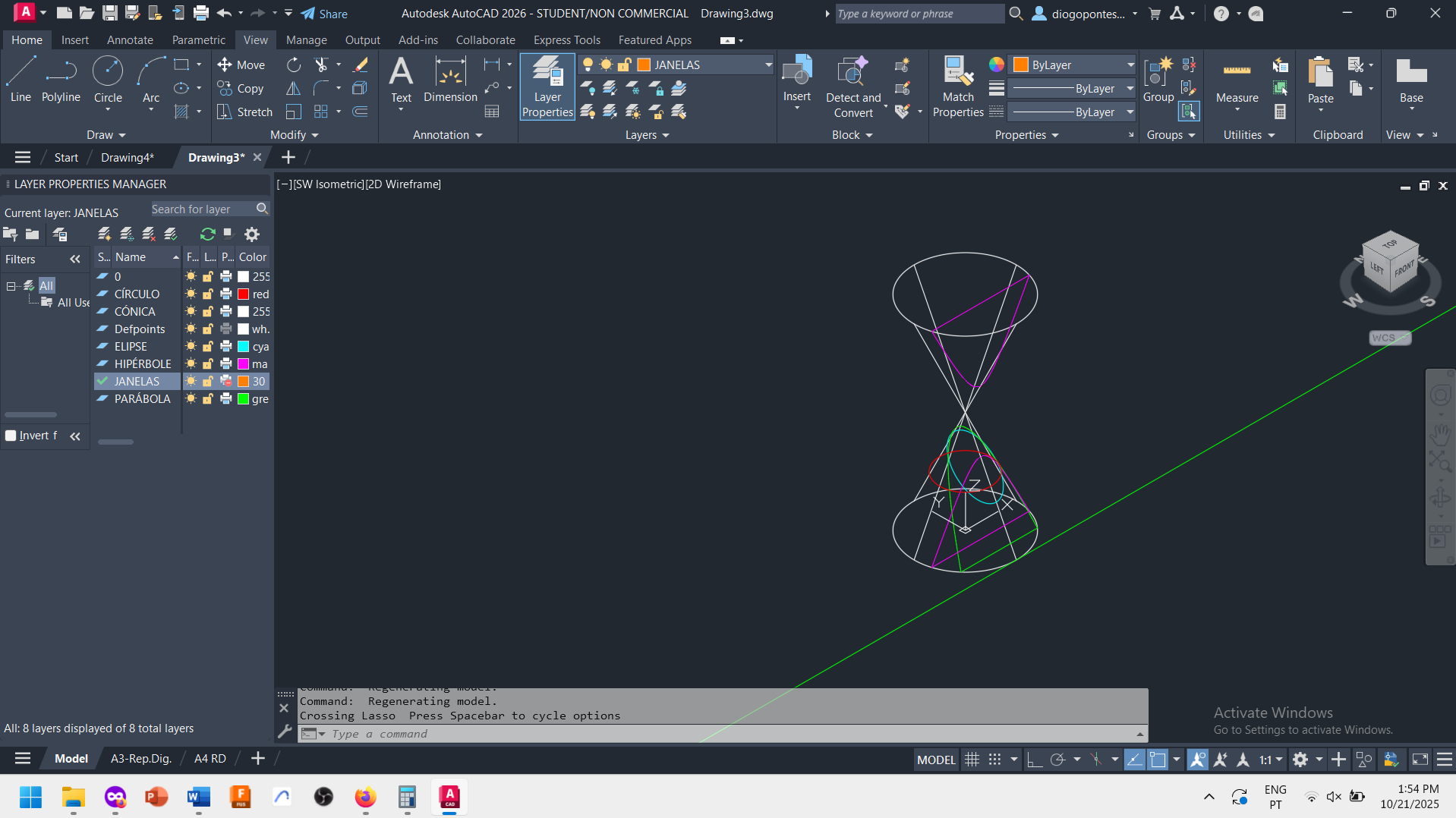This screenshot has width=1456, height=818.
Task: Open the Measure utility
Action: (x=1237, y=79)
